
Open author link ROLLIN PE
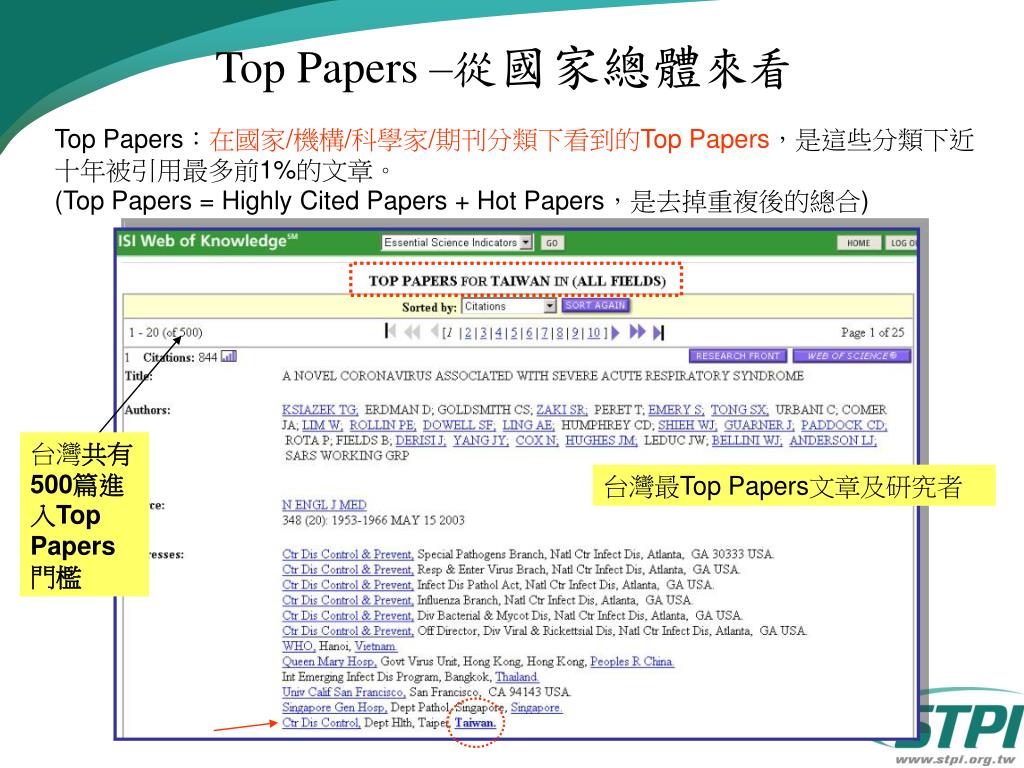pos(382,425)
